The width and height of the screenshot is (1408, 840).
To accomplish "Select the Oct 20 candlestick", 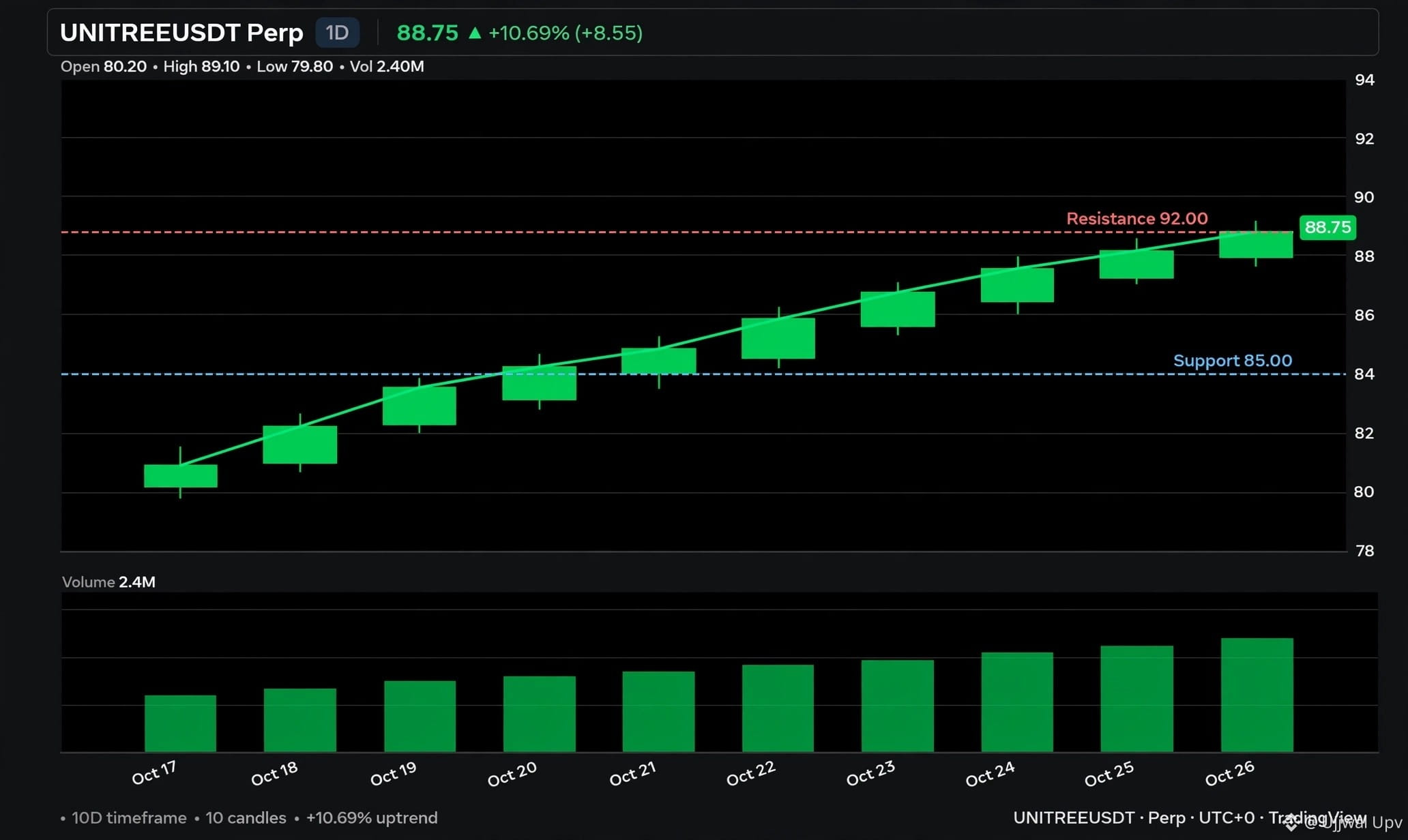I will point(540,382).
